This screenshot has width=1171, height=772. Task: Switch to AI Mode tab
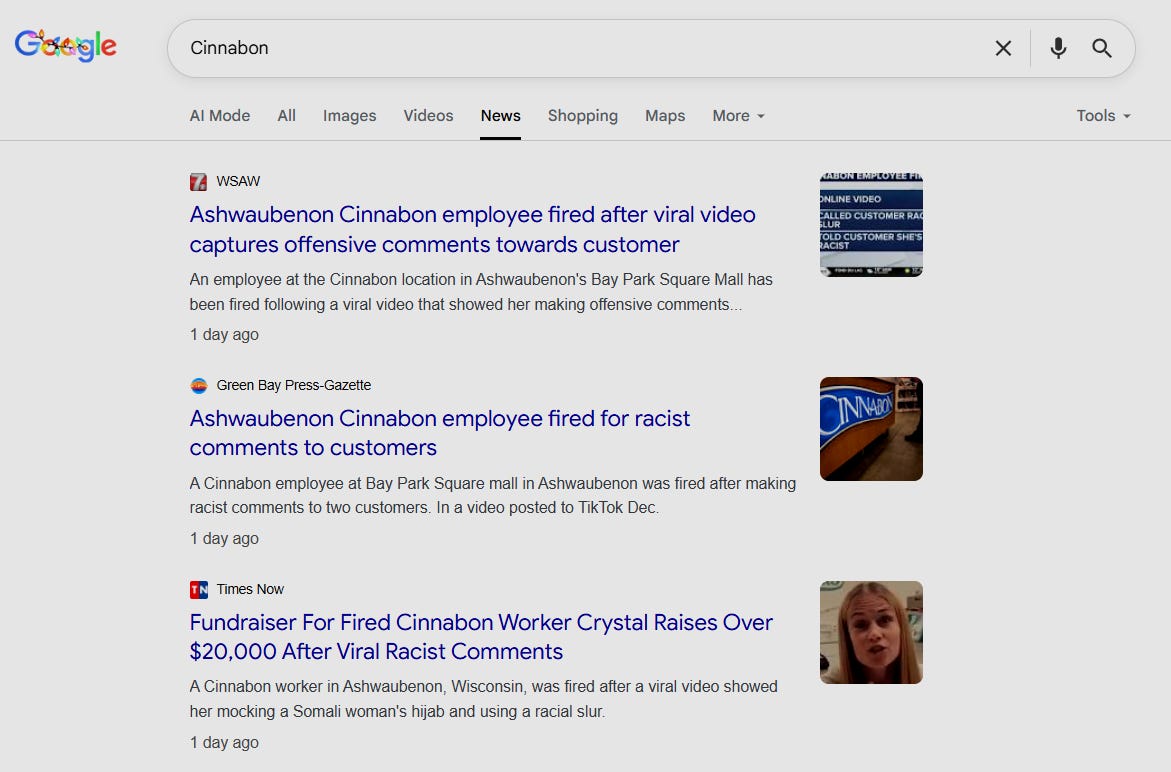coord(220,116)
